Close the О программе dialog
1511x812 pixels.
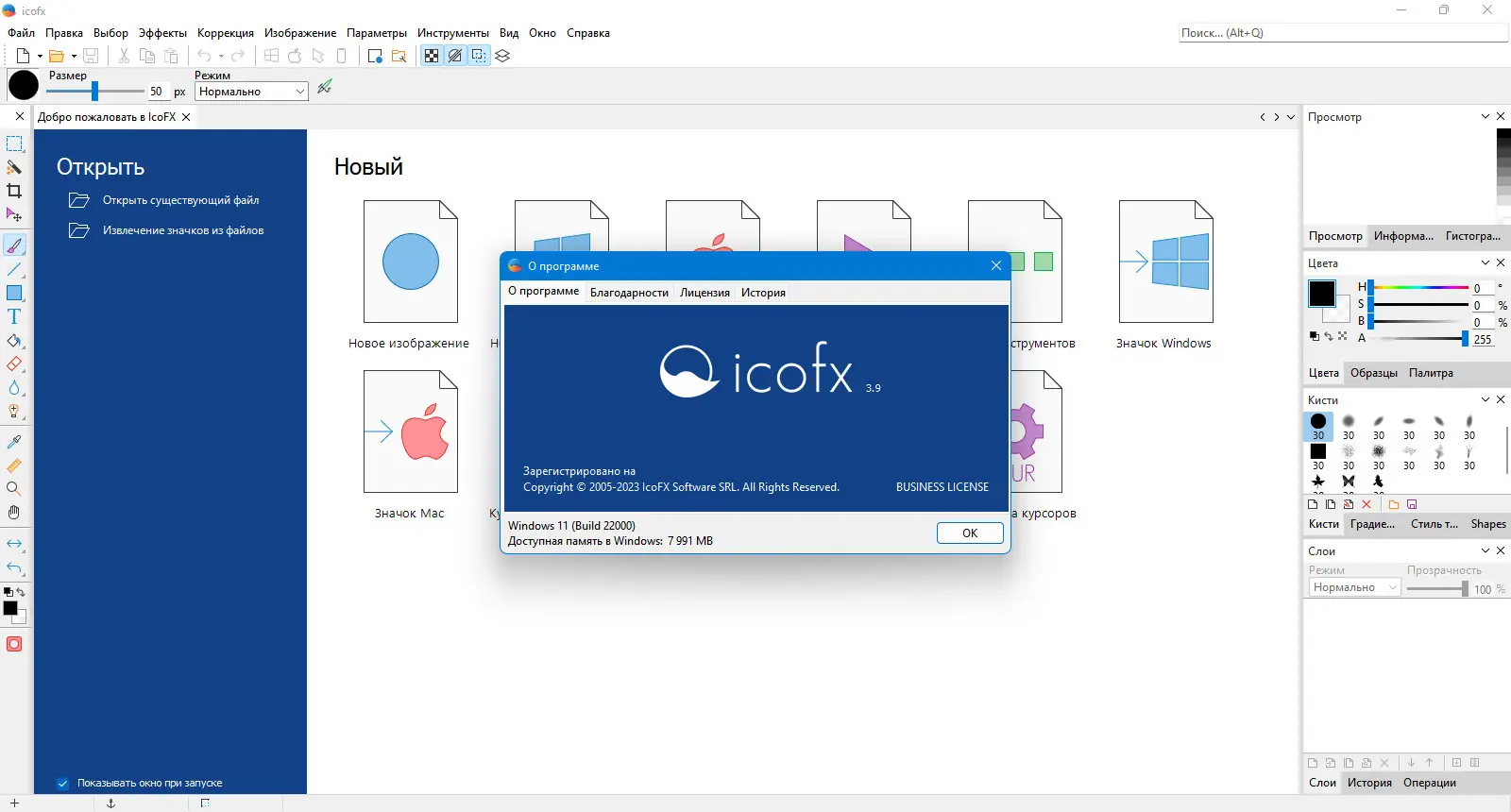click(996, 266)
